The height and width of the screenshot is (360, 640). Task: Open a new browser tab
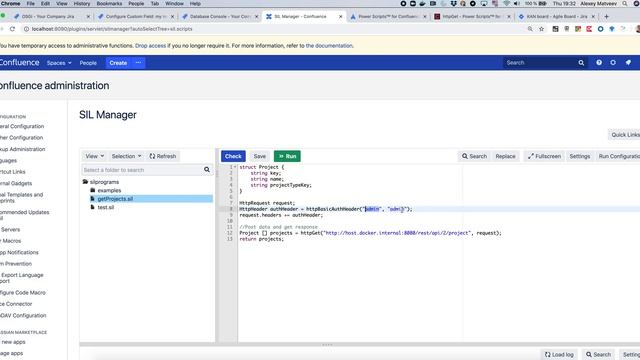coord(607,16)
